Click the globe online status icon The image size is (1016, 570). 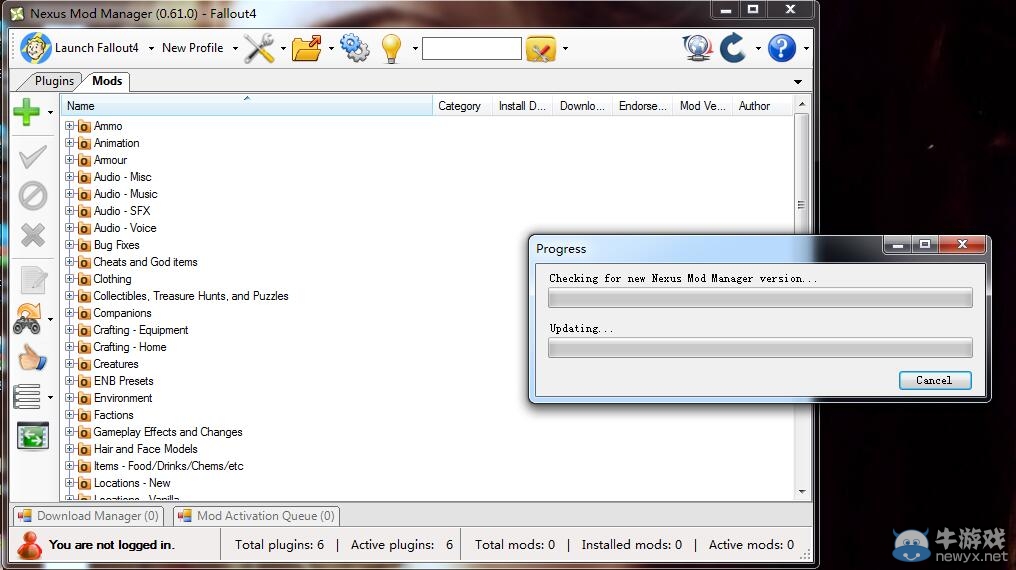pos(697,48)
